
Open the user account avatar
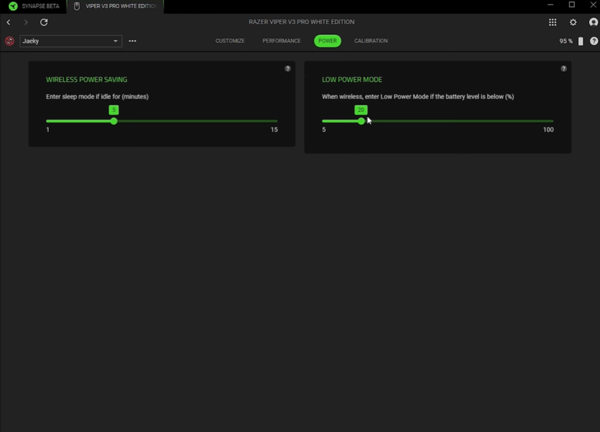(593, 22)
